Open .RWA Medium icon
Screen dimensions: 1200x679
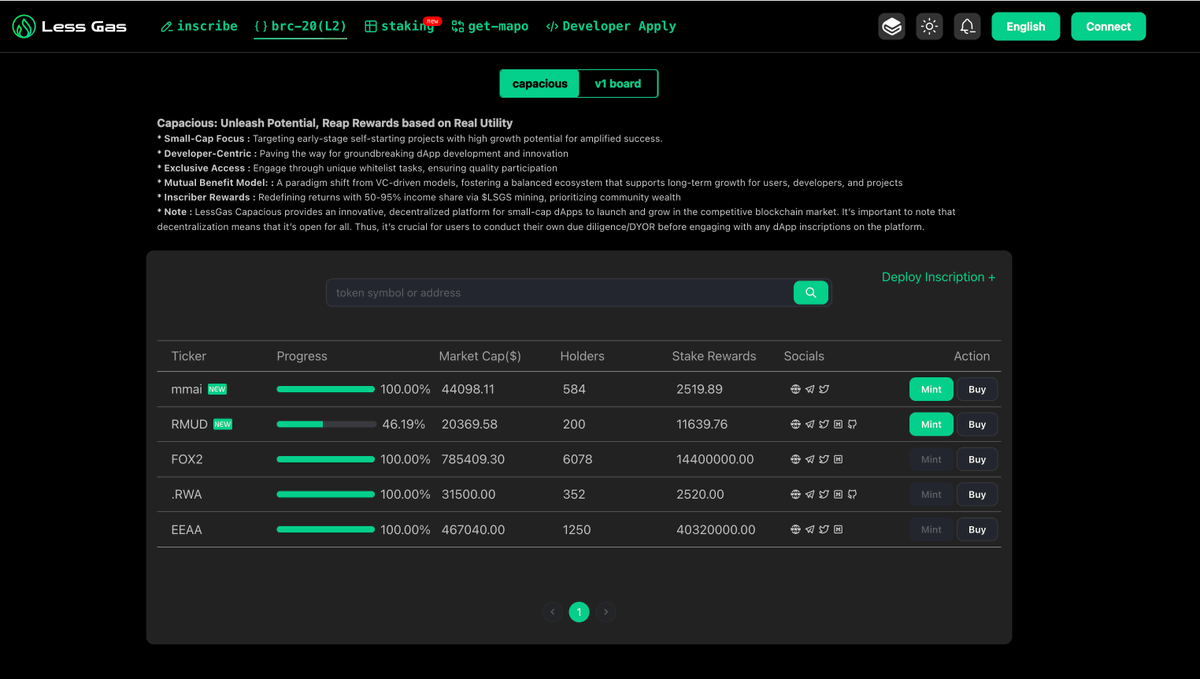coord(838,494)
